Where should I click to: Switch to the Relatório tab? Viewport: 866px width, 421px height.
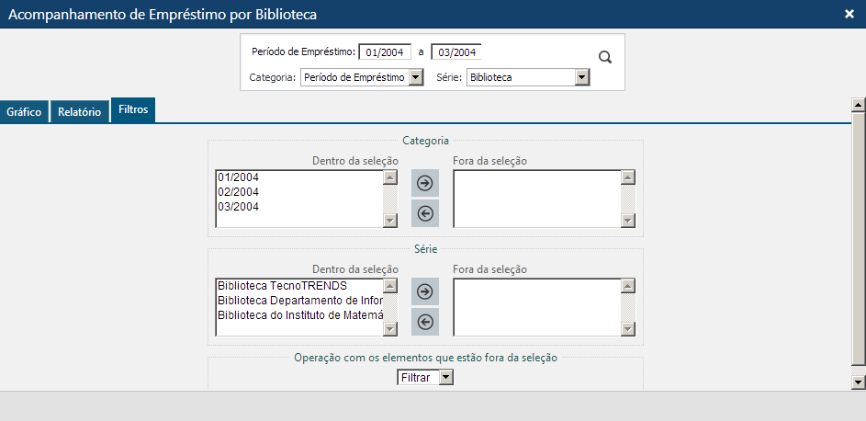(x=79, y=113)
